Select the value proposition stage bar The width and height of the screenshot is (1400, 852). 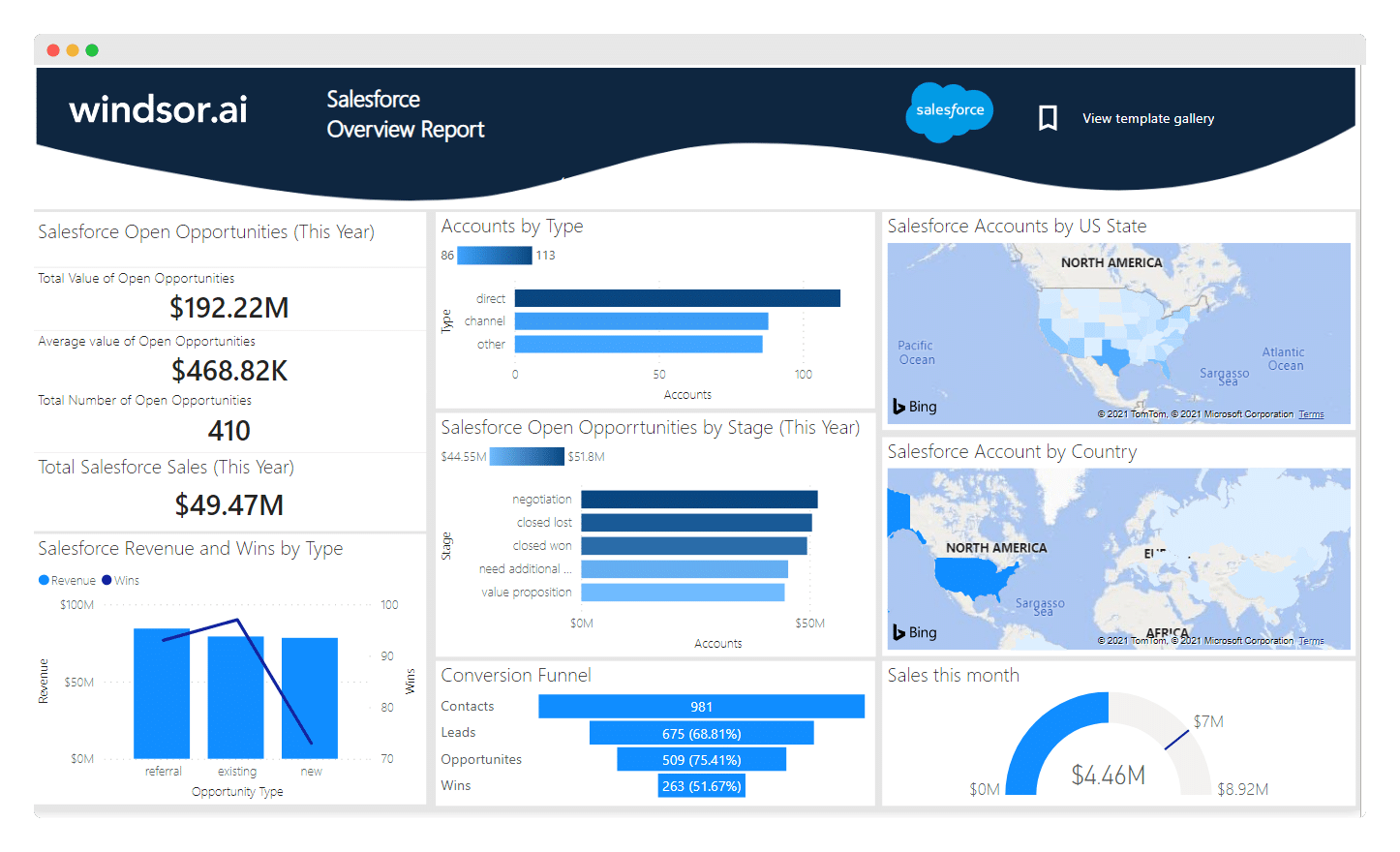coord(683,593)
